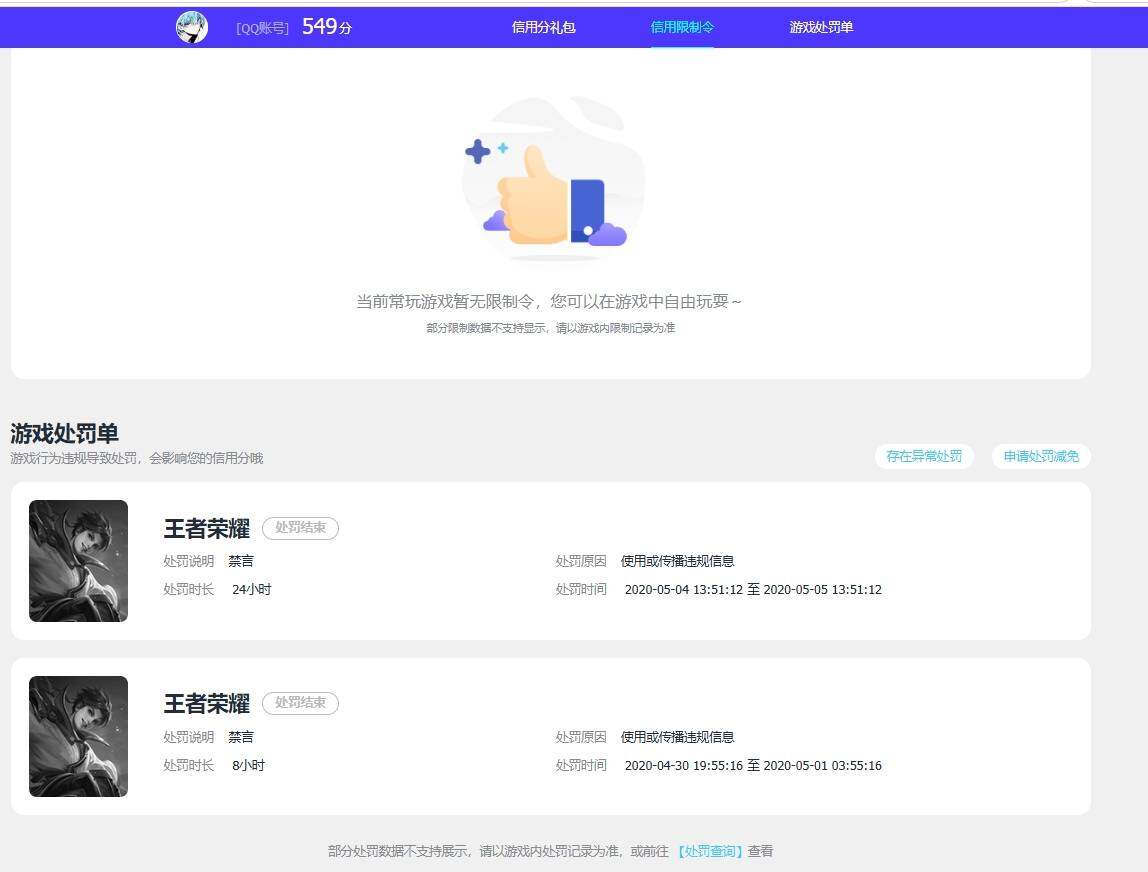The image size is (1148, 872).
Task: Click the [QQ账号] label
Action: point(262,29)
